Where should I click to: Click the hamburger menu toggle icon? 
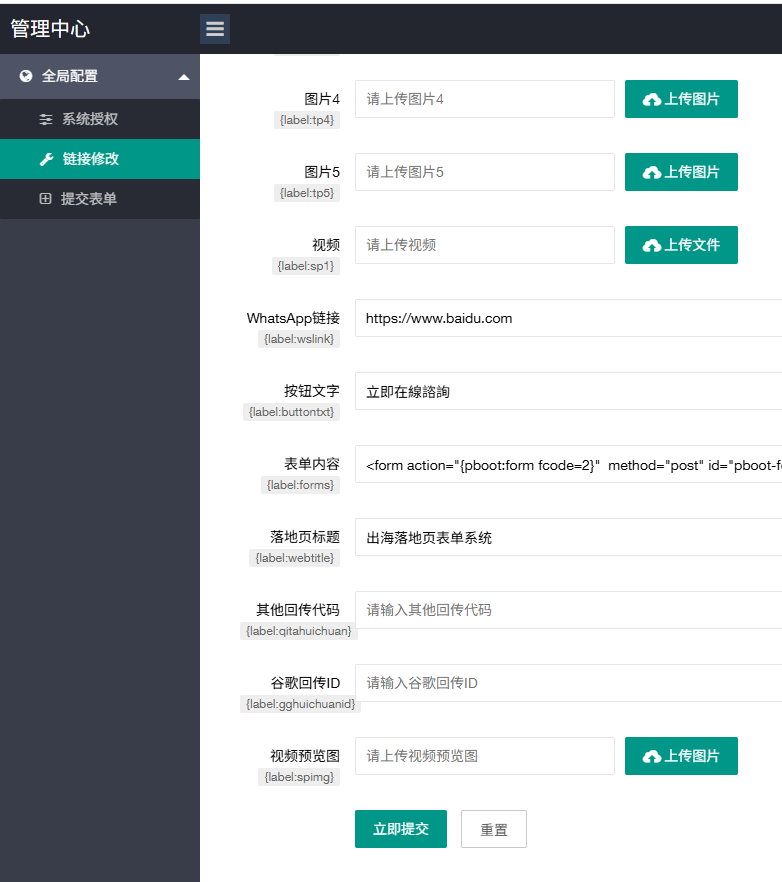click(x=215, y=29)
